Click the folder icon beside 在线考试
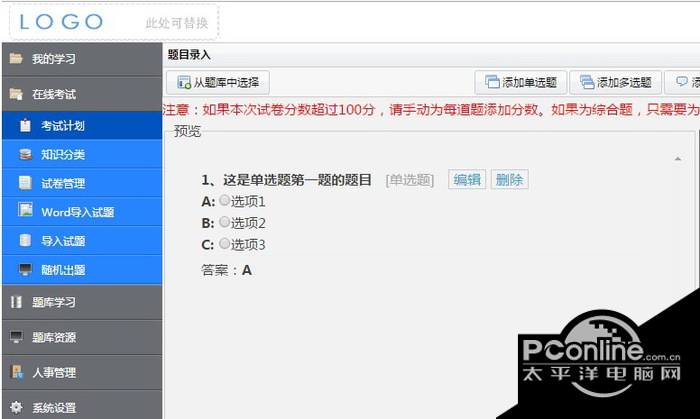The image size is (700, 419). tap(16, 94)
